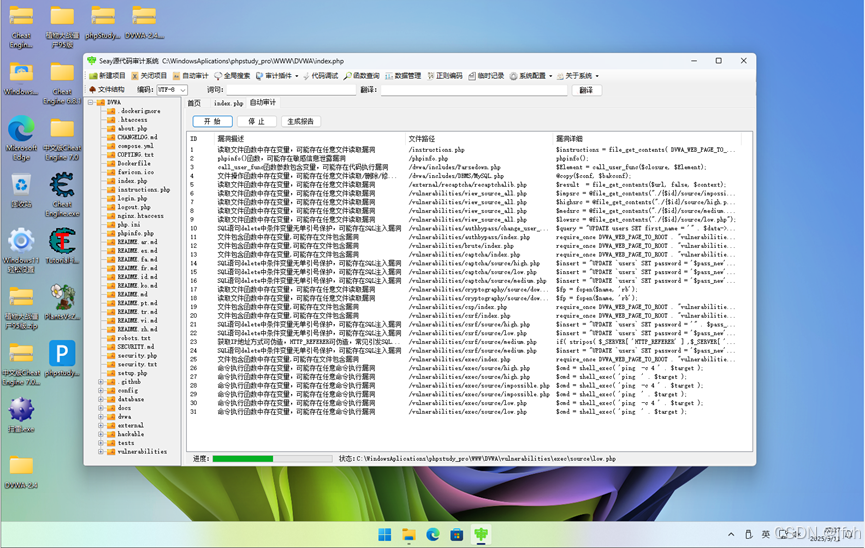The image size is (865, 548).
Task: Select Cheat Engine.exe desktop icon
Action: (x=62, y=194)
